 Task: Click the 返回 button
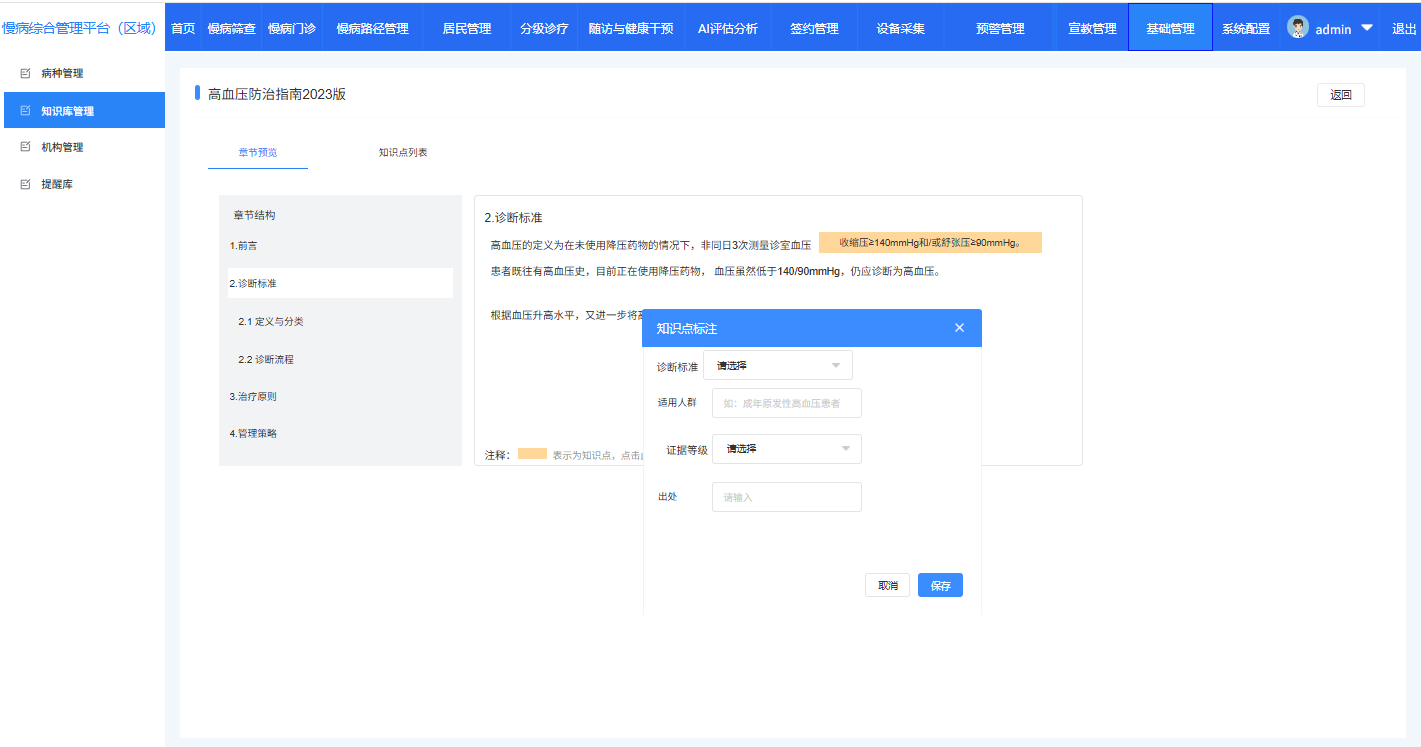tap(1340, 95)
